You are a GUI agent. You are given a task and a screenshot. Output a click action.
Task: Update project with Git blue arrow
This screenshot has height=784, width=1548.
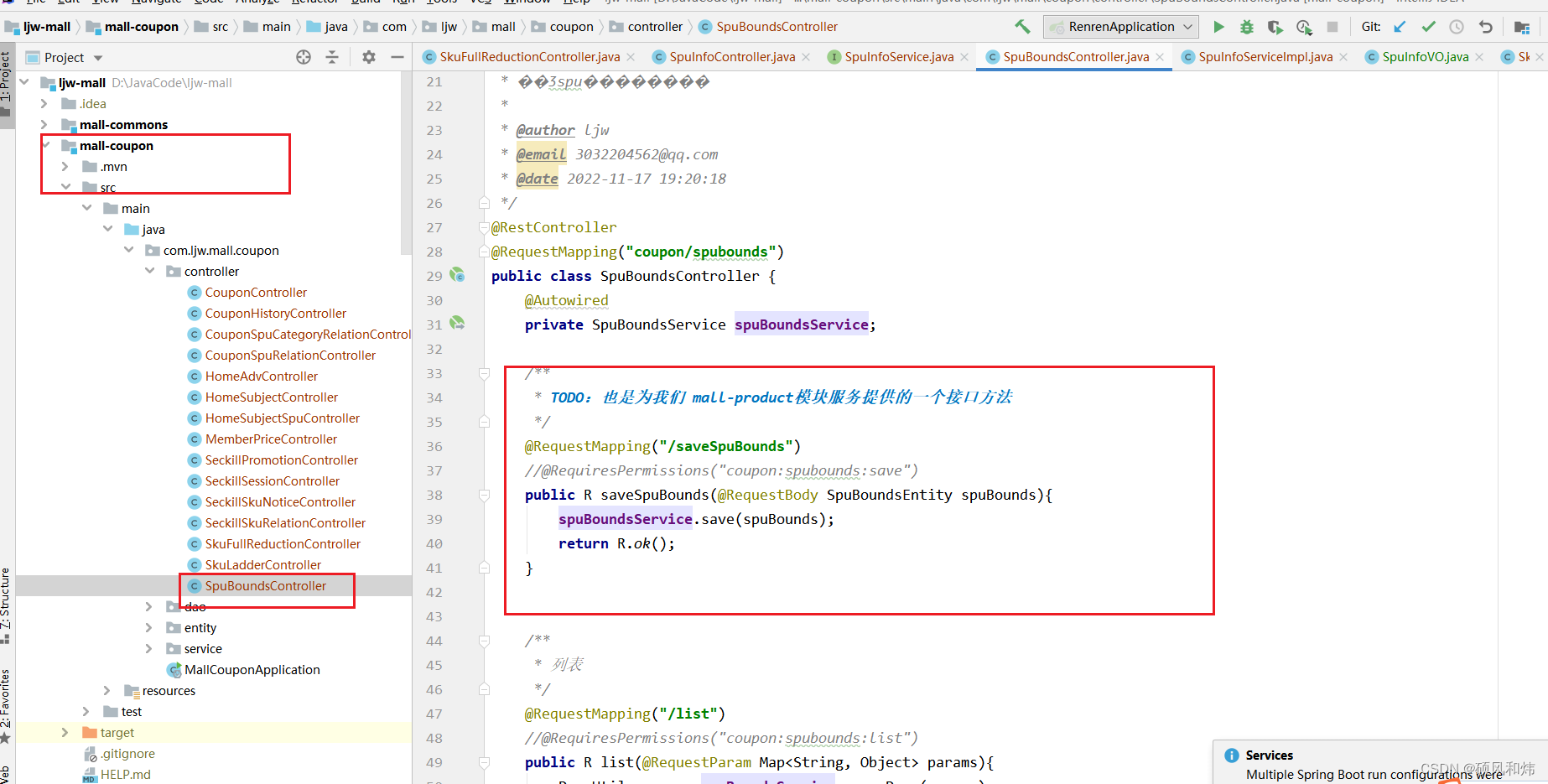pos(1400,27)
